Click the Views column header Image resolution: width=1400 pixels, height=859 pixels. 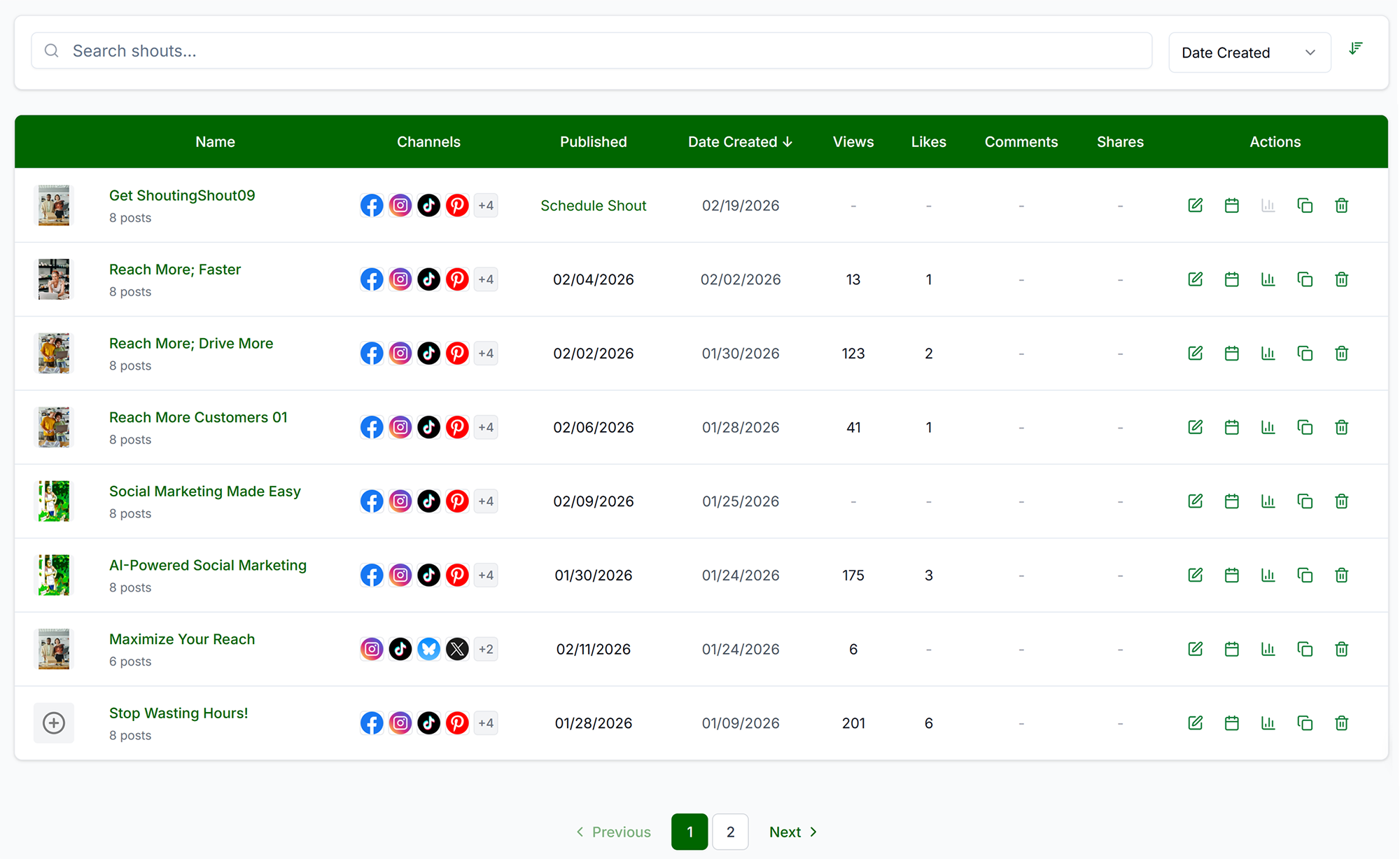pyautogui.click(x=853, y=141)
